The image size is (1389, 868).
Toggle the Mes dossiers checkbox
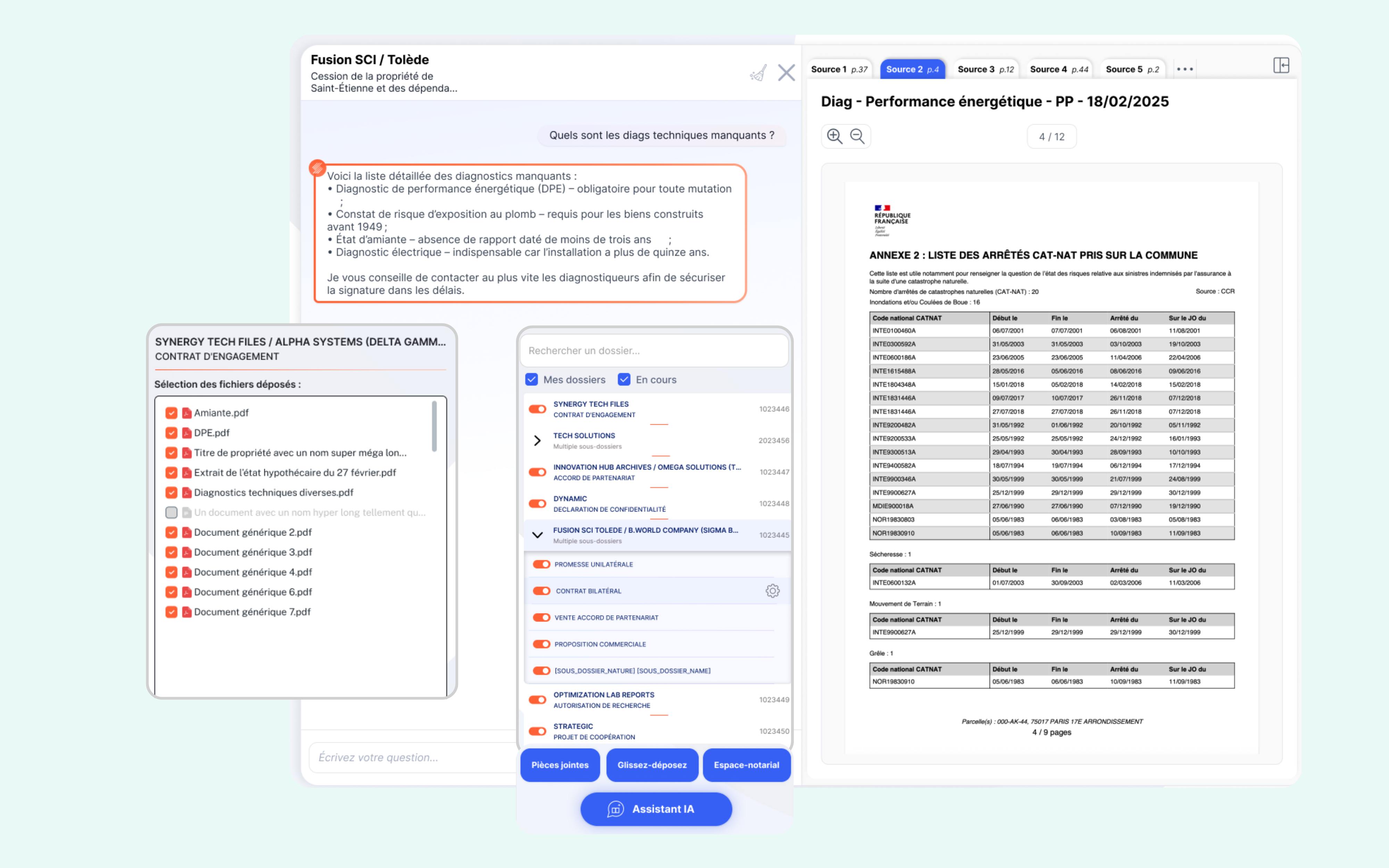tap(532, 379)
